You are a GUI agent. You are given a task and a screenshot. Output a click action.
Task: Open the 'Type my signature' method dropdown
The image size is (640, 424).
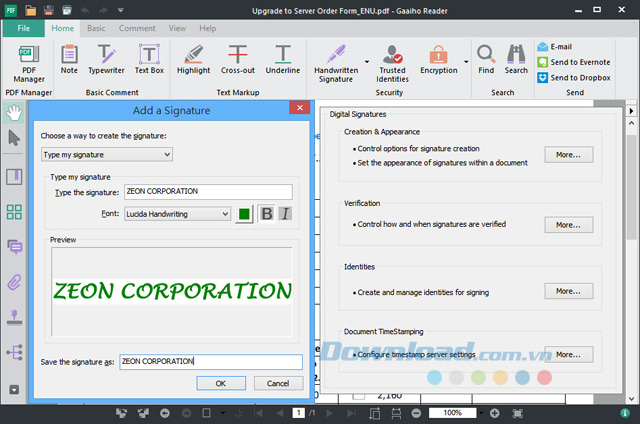coord(107,155)
